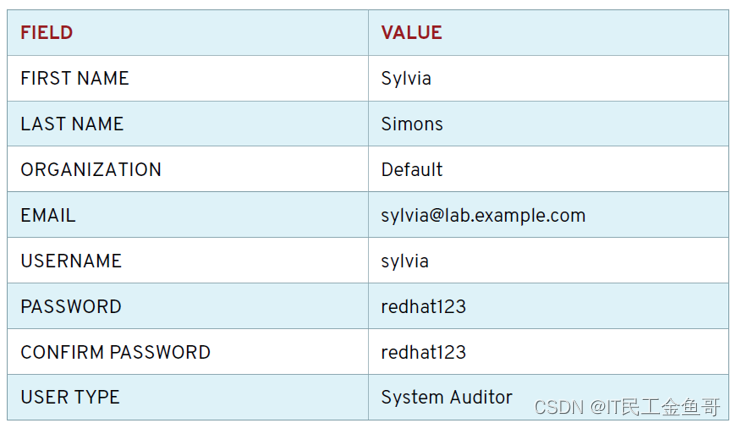
Task: Click the CONFIRM PASSWORD label
Action: click(115, 352)
